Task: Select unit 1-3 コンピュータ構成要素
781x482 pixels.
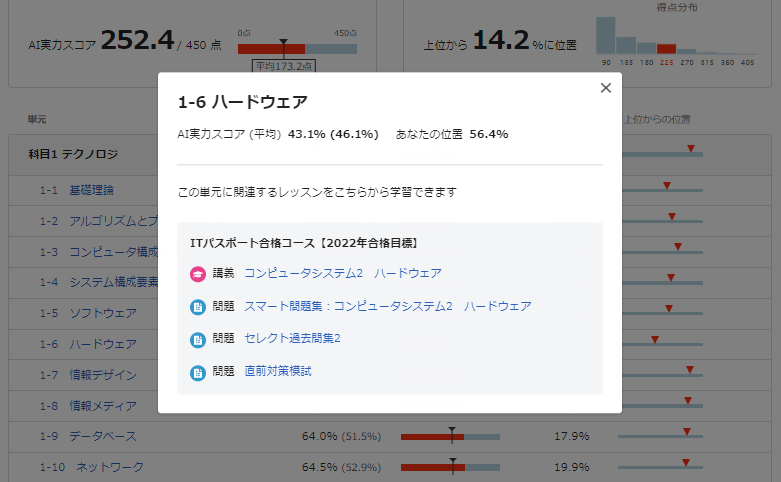Action: (99, 252)
